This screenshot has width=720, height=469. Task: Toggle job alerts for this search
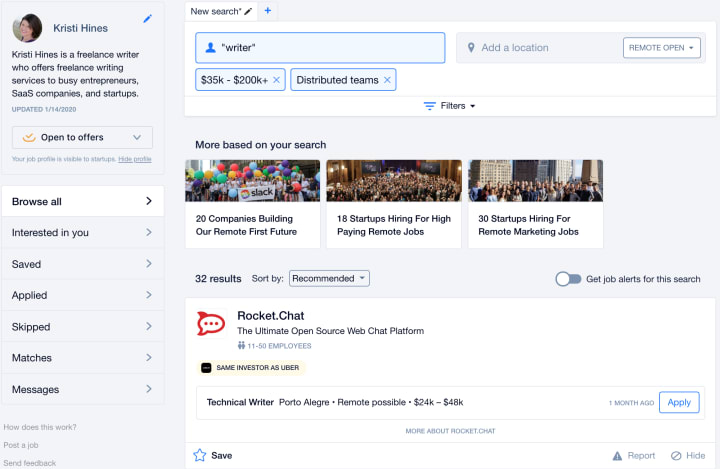click(x=568, y=279)
